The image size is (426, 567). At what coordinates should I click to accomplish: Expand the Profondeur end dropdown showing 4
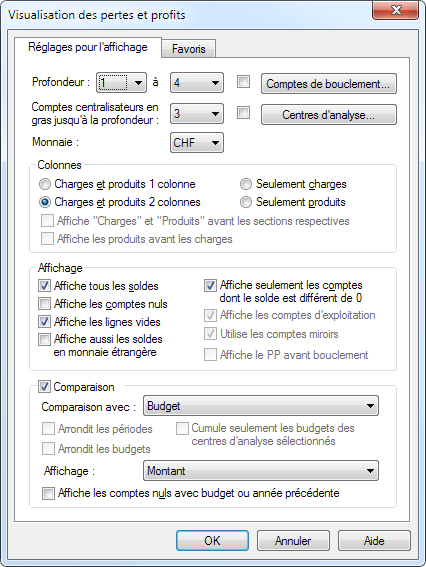197,83
